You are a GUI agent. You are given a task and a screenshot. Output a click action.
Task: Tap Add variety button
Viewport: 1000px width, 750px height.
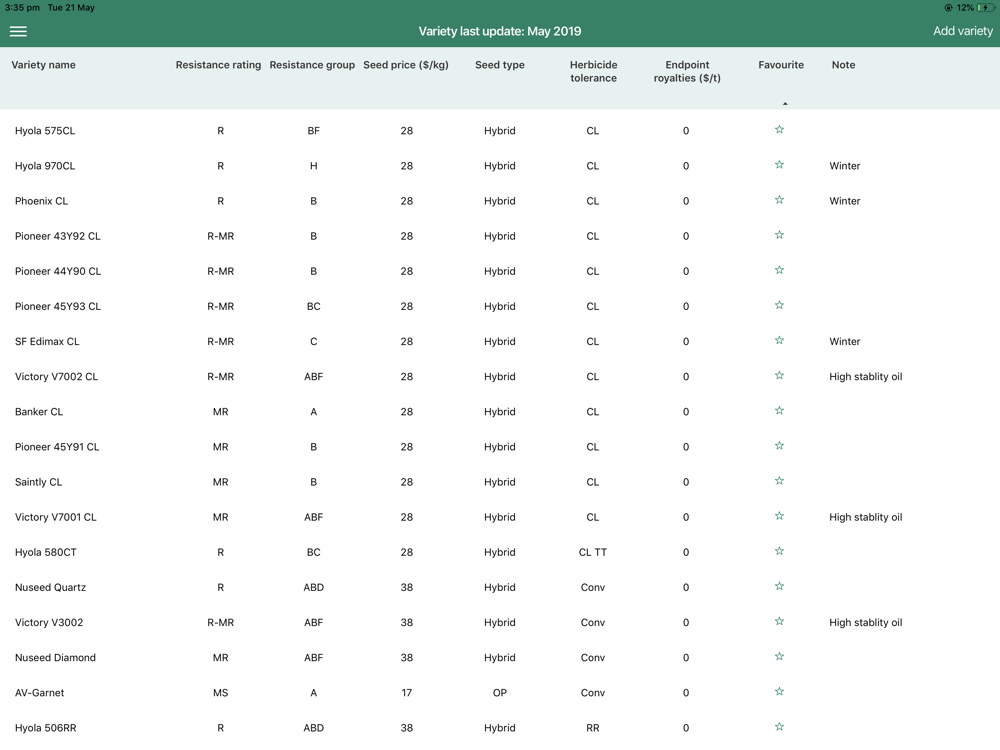pyautogui.click(x=963, y=31)
